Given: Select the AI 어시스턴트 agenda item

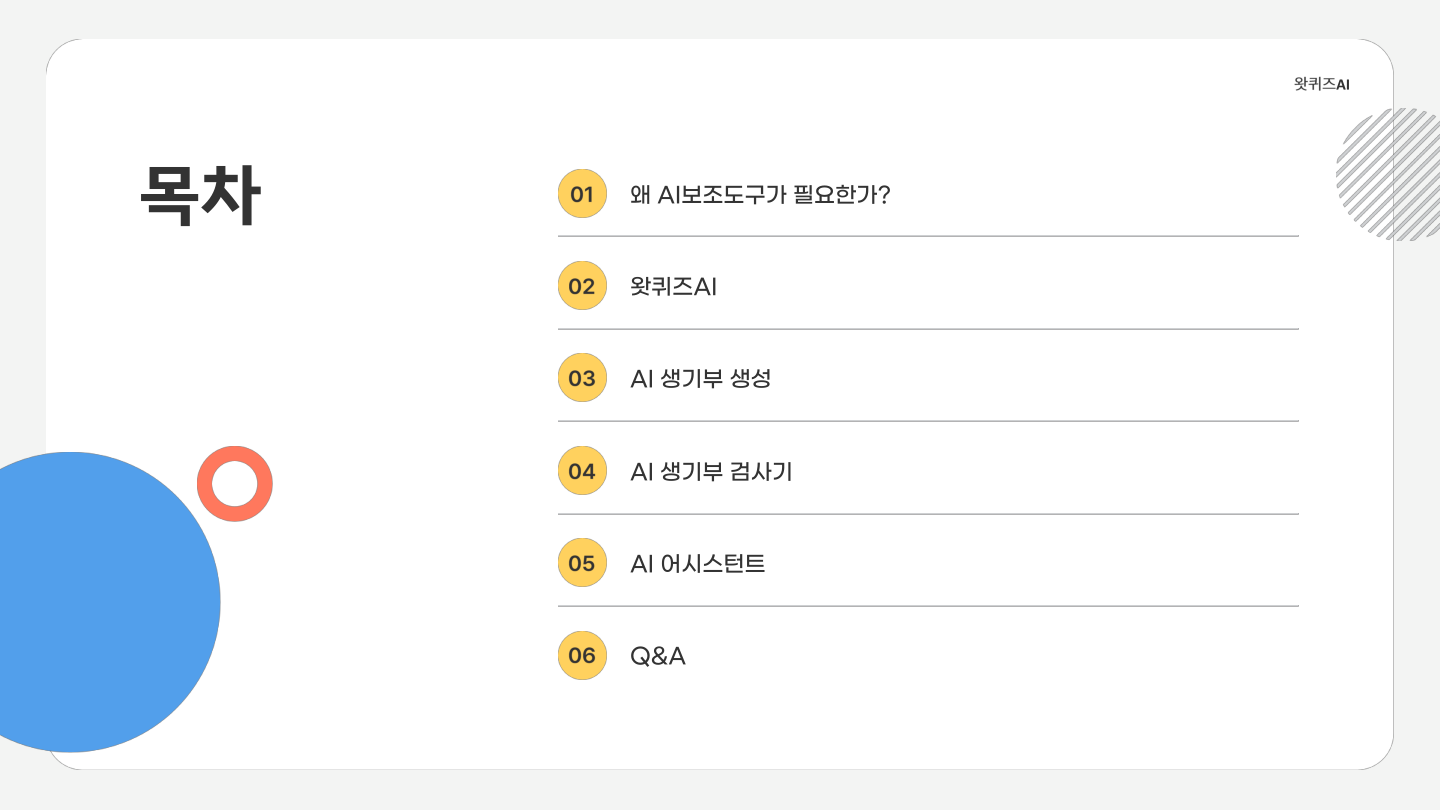Looking at the screenshot, I should [x=698, y=564].
